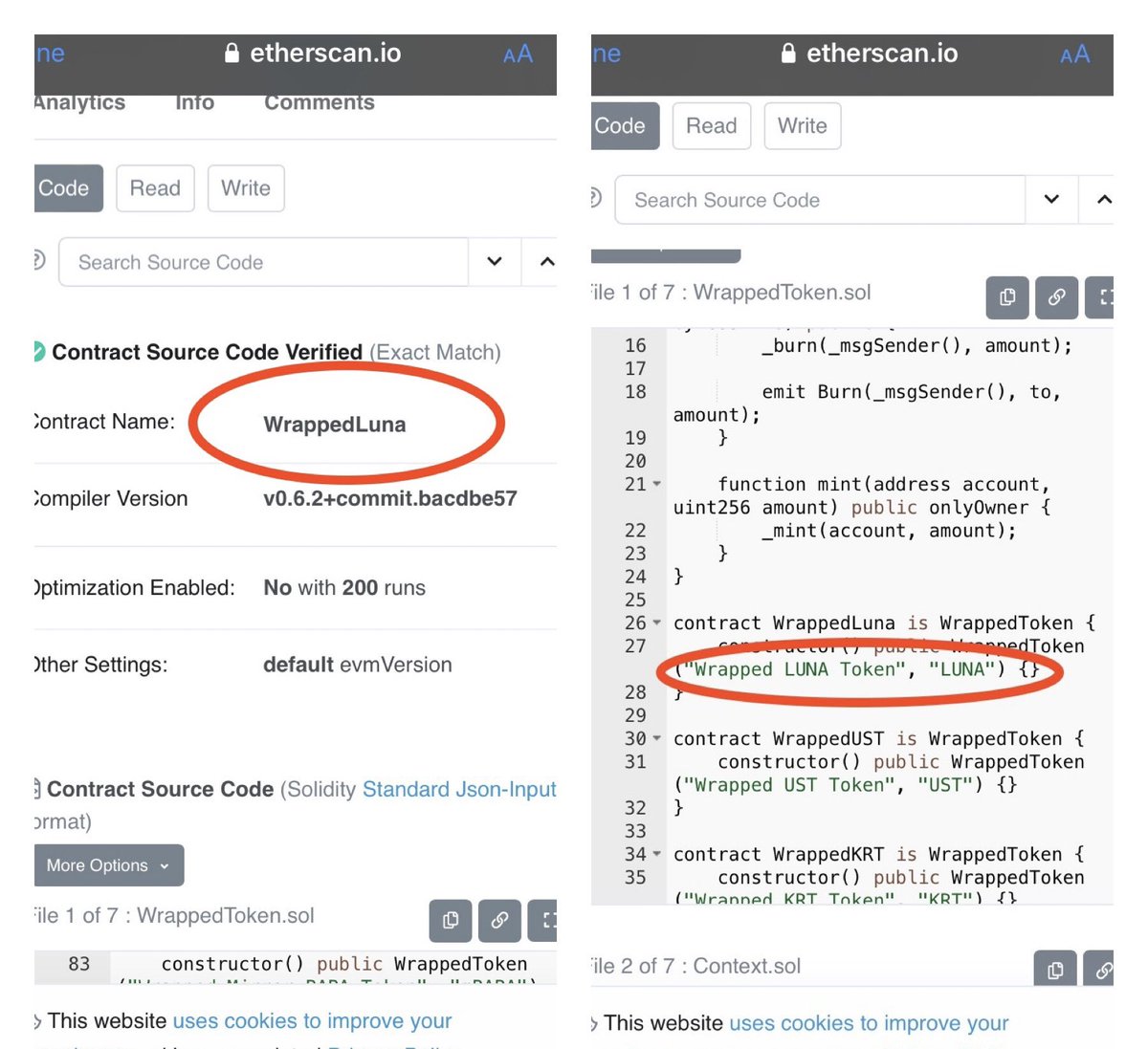Click code line '_mint(account, amount);'
This screenshot has width=1148, height=1049.
tap(890, 531)
